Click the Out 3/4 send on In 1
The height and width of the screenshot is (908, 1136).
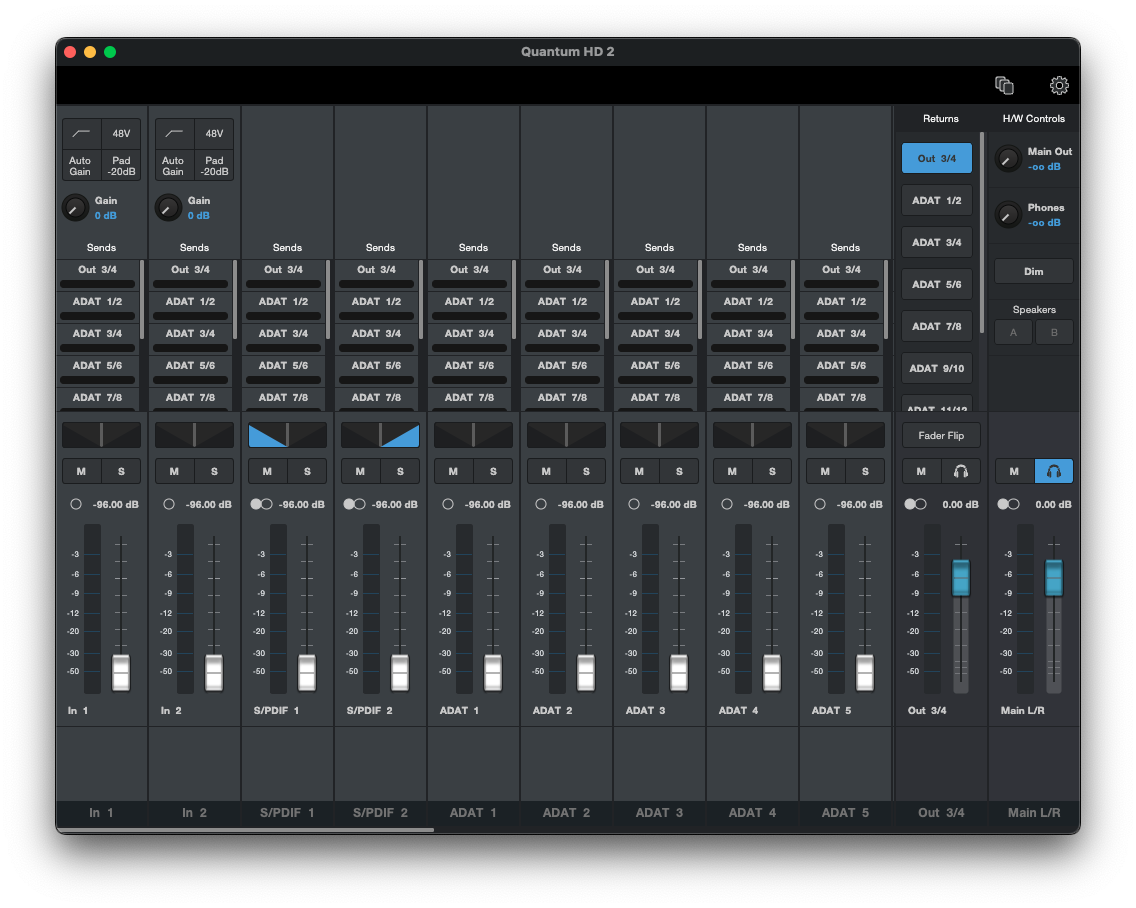[98, 275]
